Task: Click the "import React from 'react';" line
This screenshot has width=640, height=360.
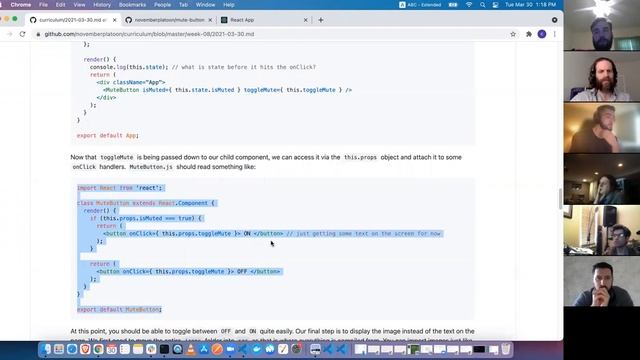Action: 120,188
